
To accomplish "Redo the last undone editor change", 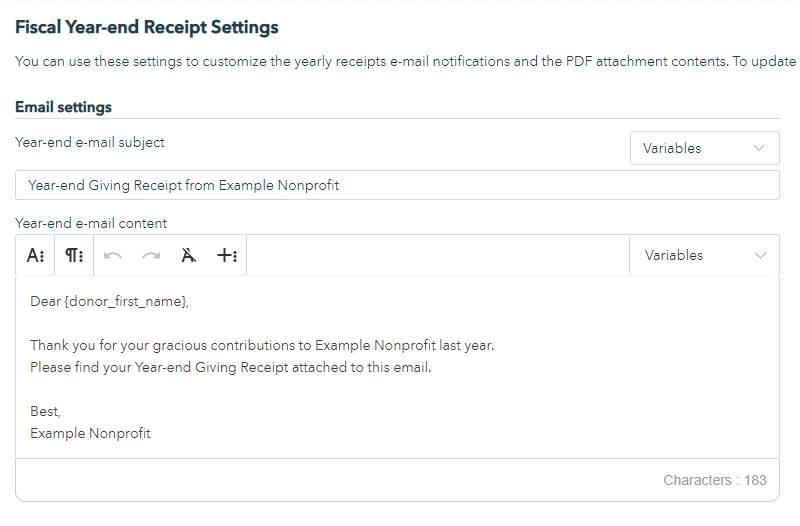I will (151, 255).
